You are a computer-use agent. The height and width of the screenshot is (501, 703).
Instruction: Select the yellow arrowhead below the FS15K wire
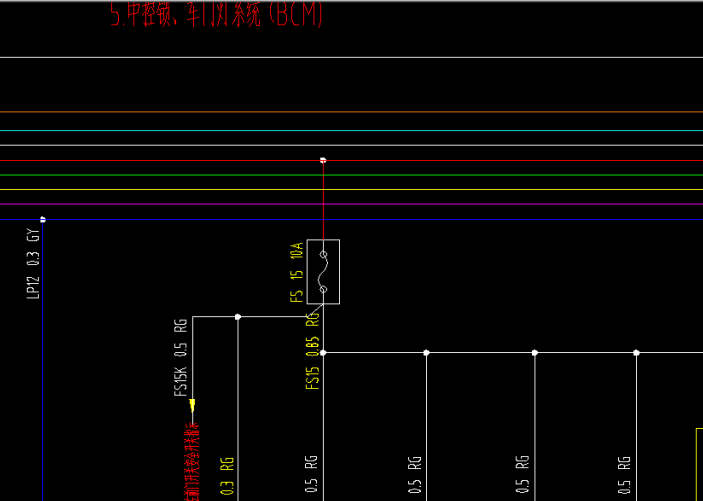[192, 405]
